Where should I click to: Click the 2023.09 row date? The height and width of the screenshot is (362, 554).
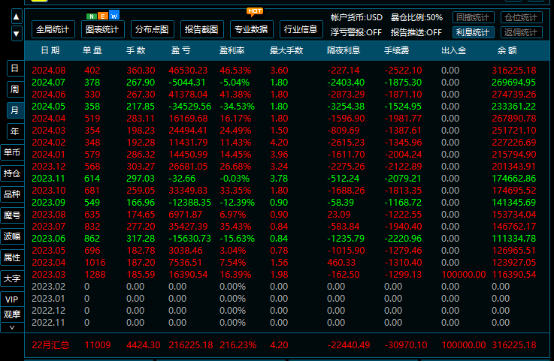coord(49,203)
